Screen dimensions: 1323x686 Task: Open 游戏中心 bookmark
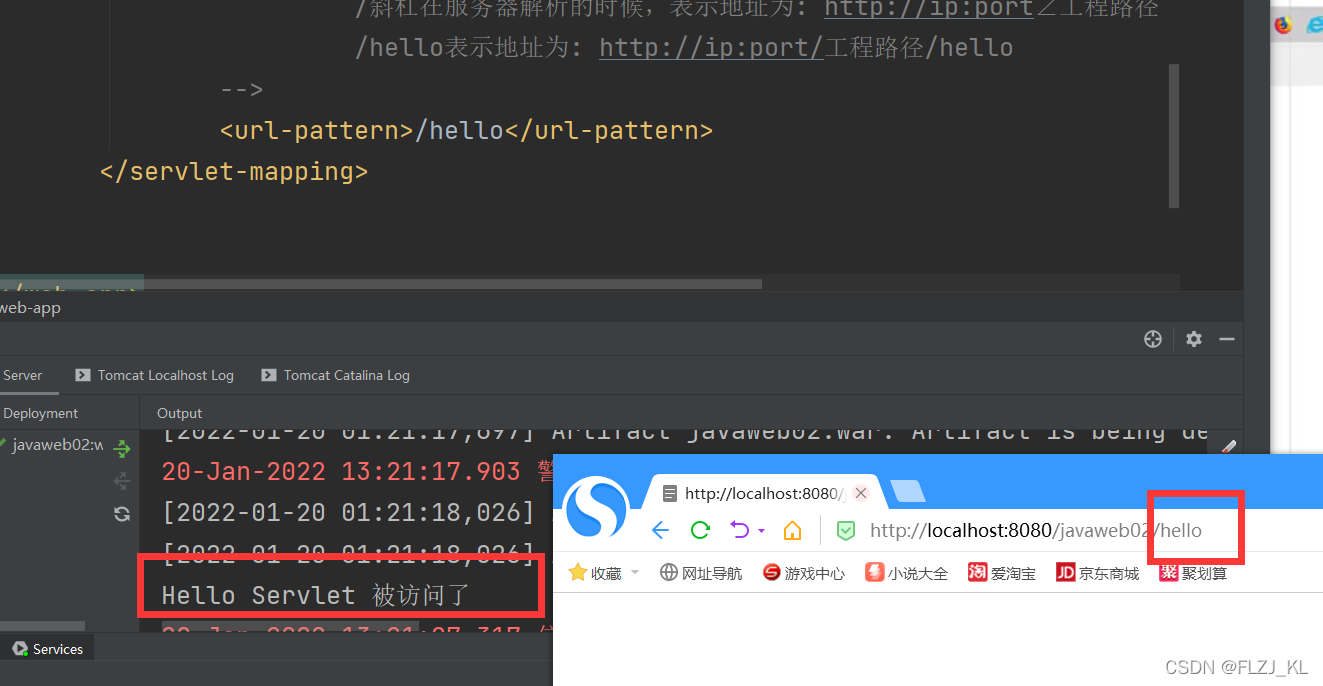pyautogui.click(x=803, y=573)
